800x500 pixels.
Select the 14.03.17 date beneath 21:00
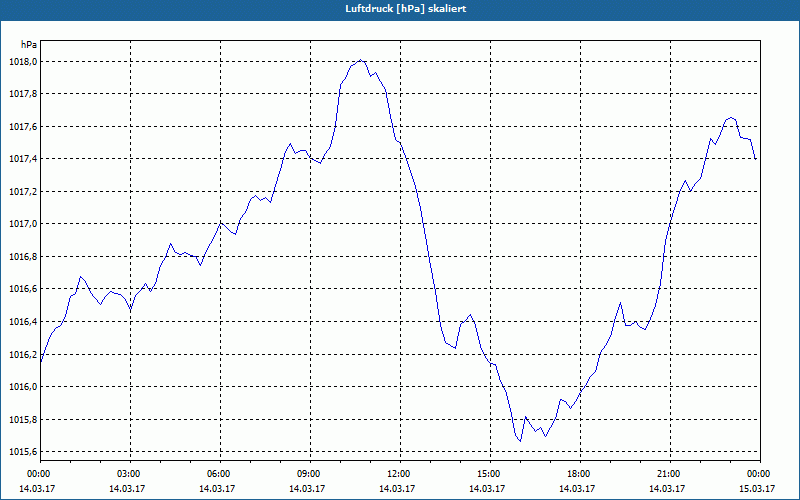[667, 489]
